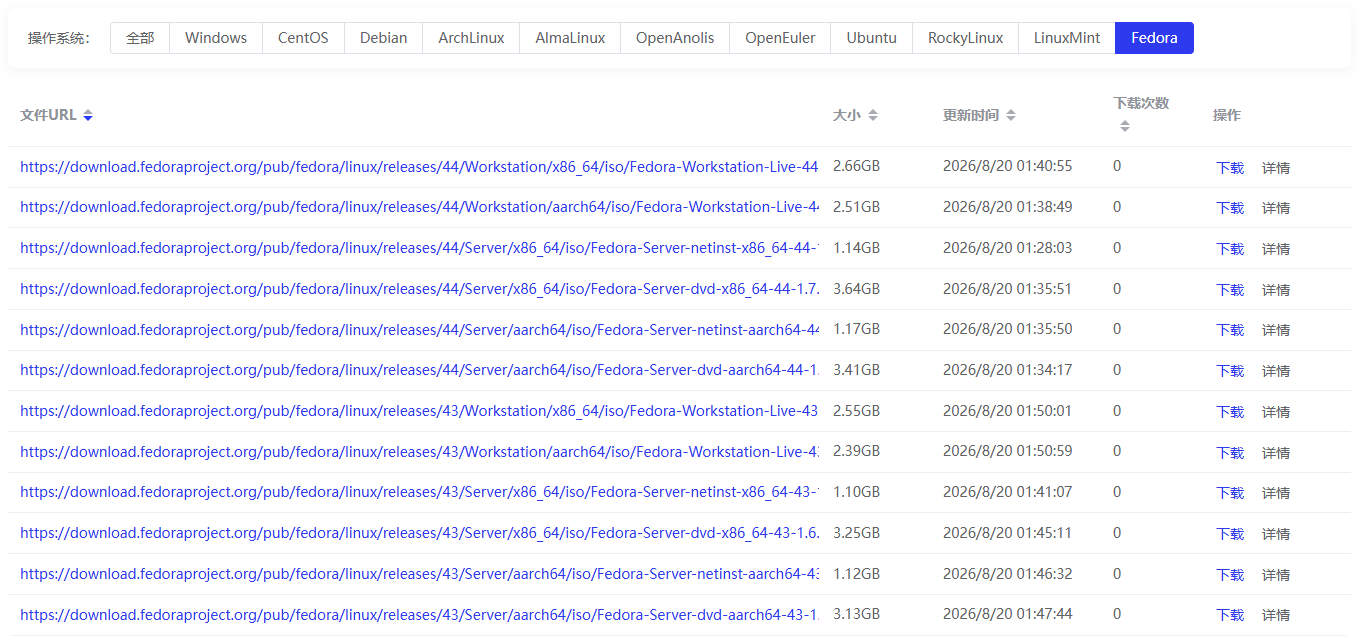
Task: View 详情 for the 2.66GB file
Action: point(1276,168)
